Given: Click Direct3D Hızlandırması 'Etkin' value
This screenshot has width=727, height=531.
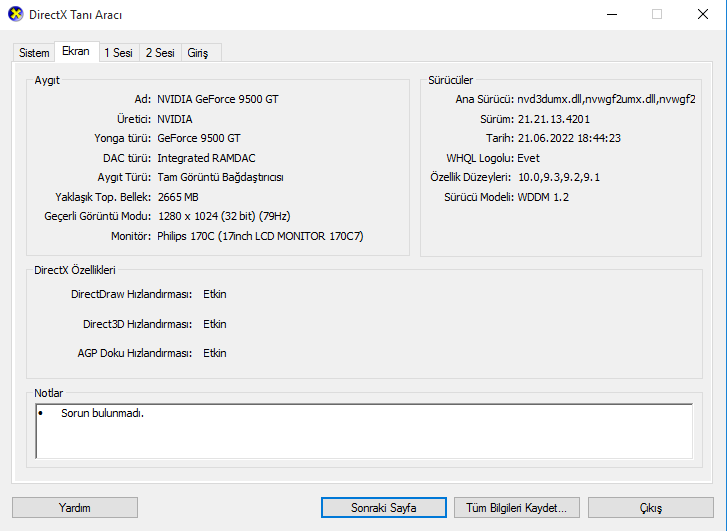Looking at the screenshot, I should pyautogui.click(x=215, y=324).
